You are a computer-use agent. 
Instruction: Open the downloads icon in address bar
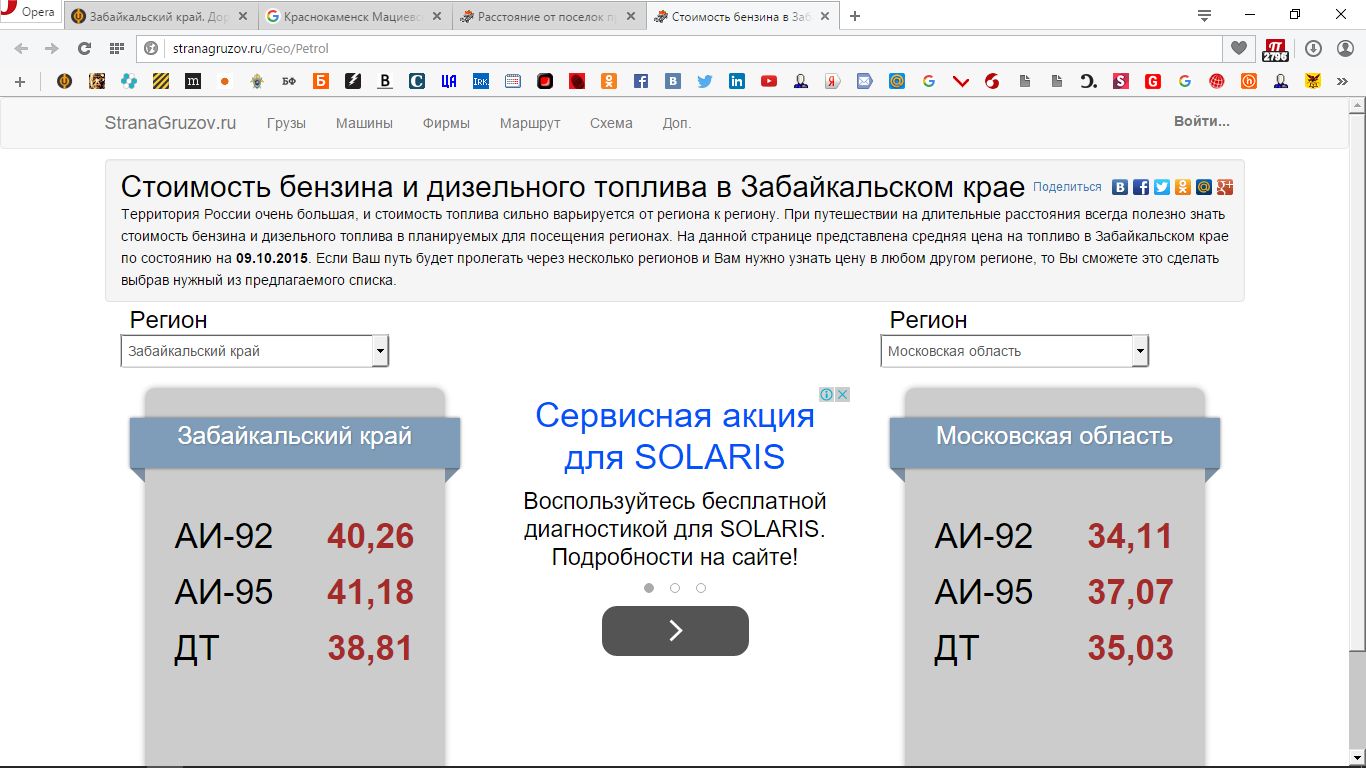tap(1313, 48)
